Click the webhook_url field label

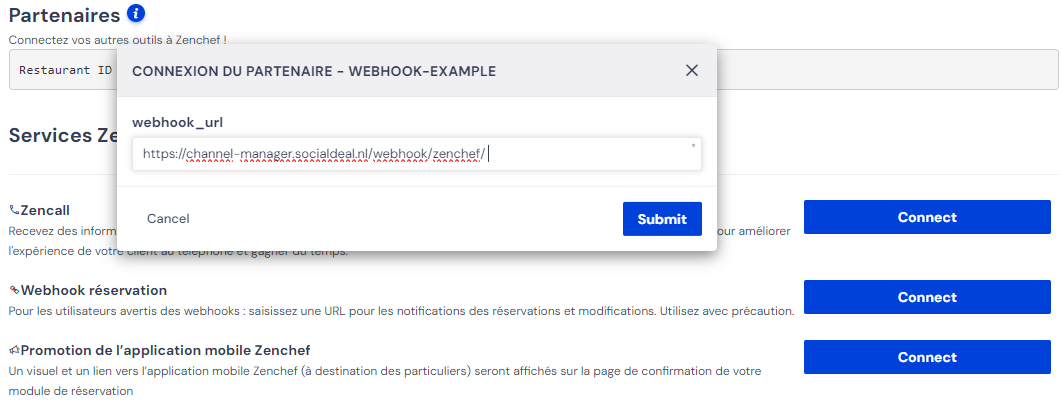pyautogui.click(x=177, y=123)
